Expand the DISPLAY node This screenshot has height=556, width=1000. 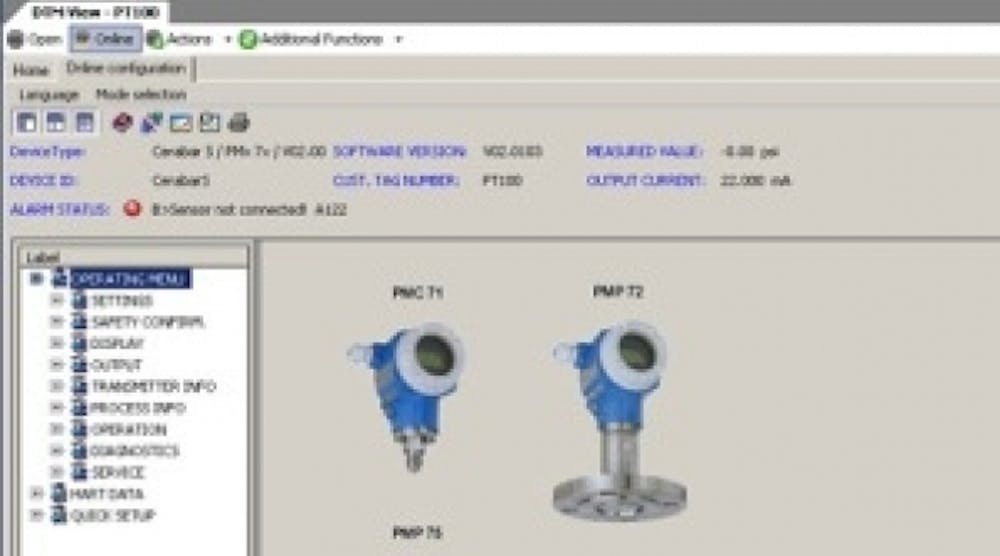point(56,344)
